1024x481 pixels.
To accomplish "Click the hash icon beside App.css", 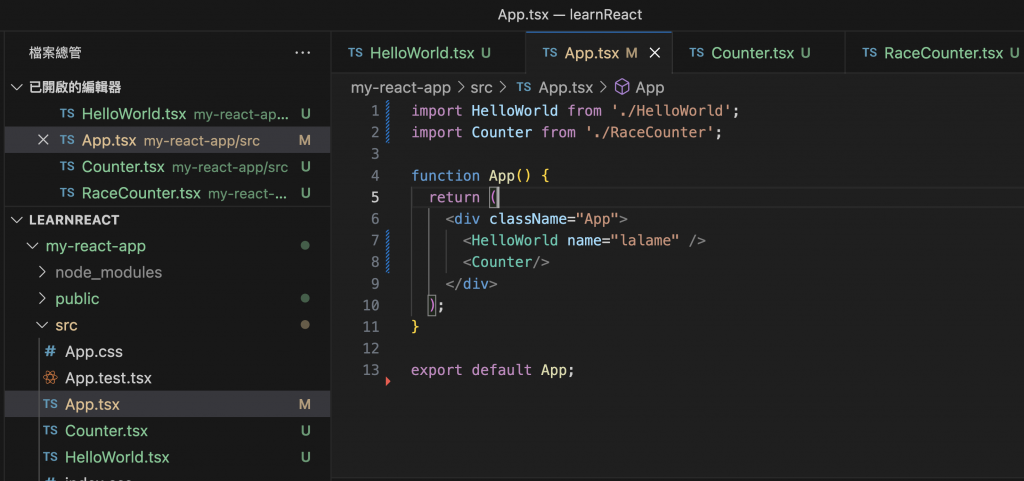I will [50, 352].
